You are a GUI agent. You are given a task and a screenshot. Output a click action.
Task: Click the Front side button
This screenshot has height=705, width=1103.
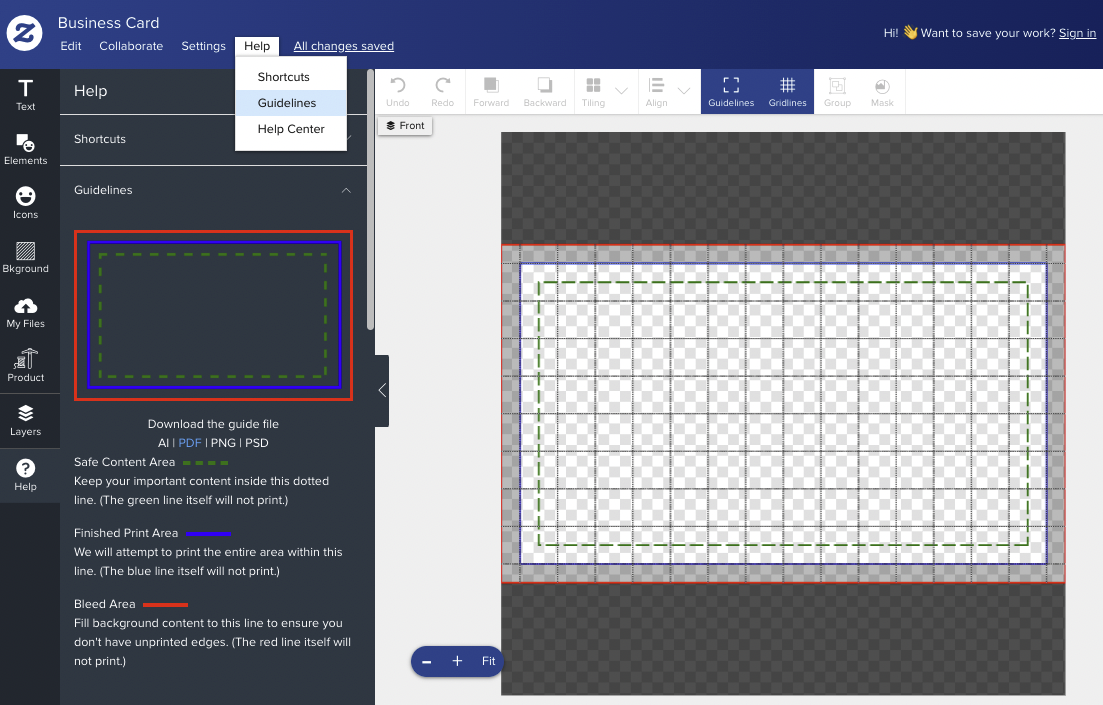click(405, 126)
